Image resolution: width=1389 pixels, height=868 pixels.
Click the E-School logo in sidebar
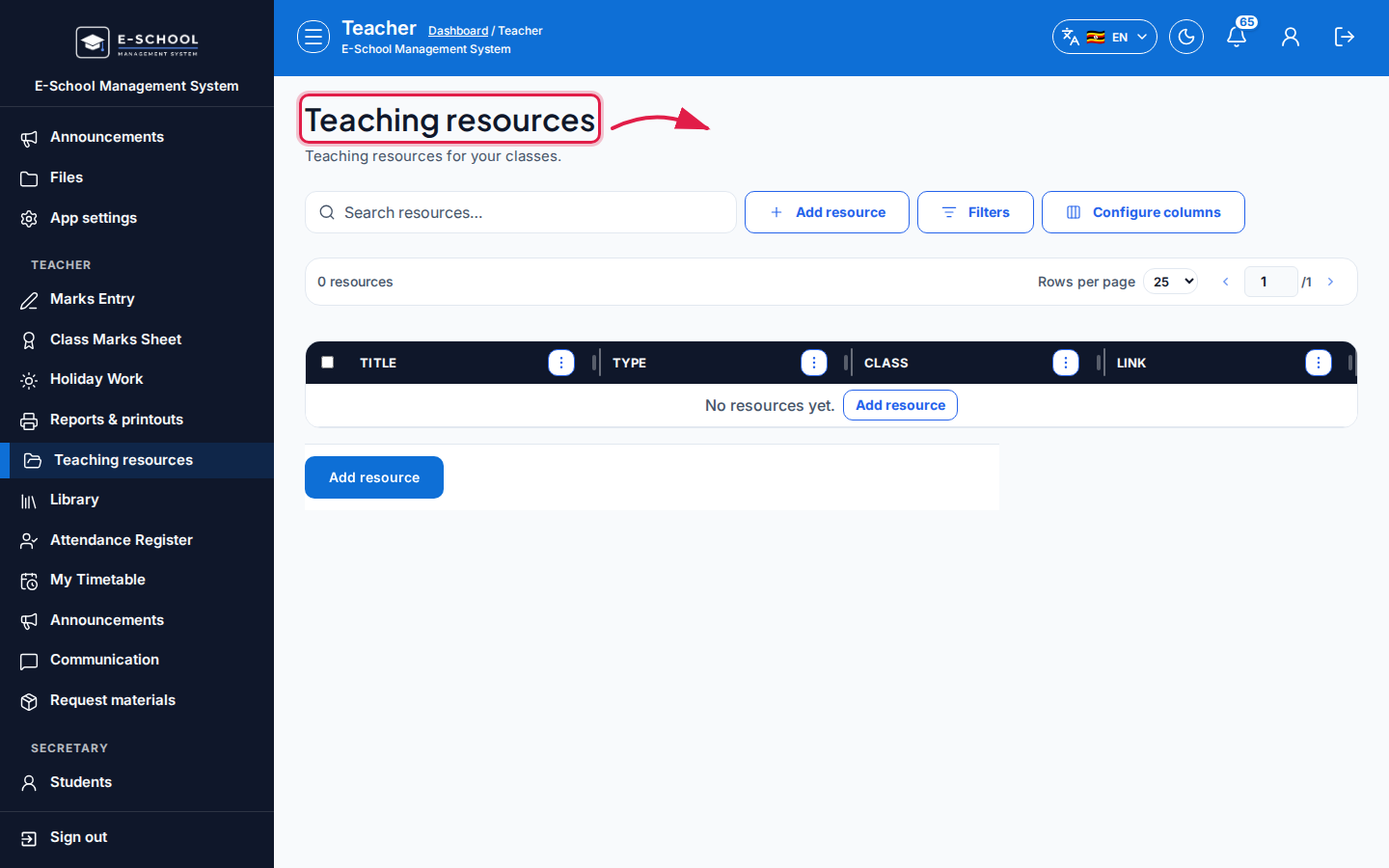pos(137,42)
